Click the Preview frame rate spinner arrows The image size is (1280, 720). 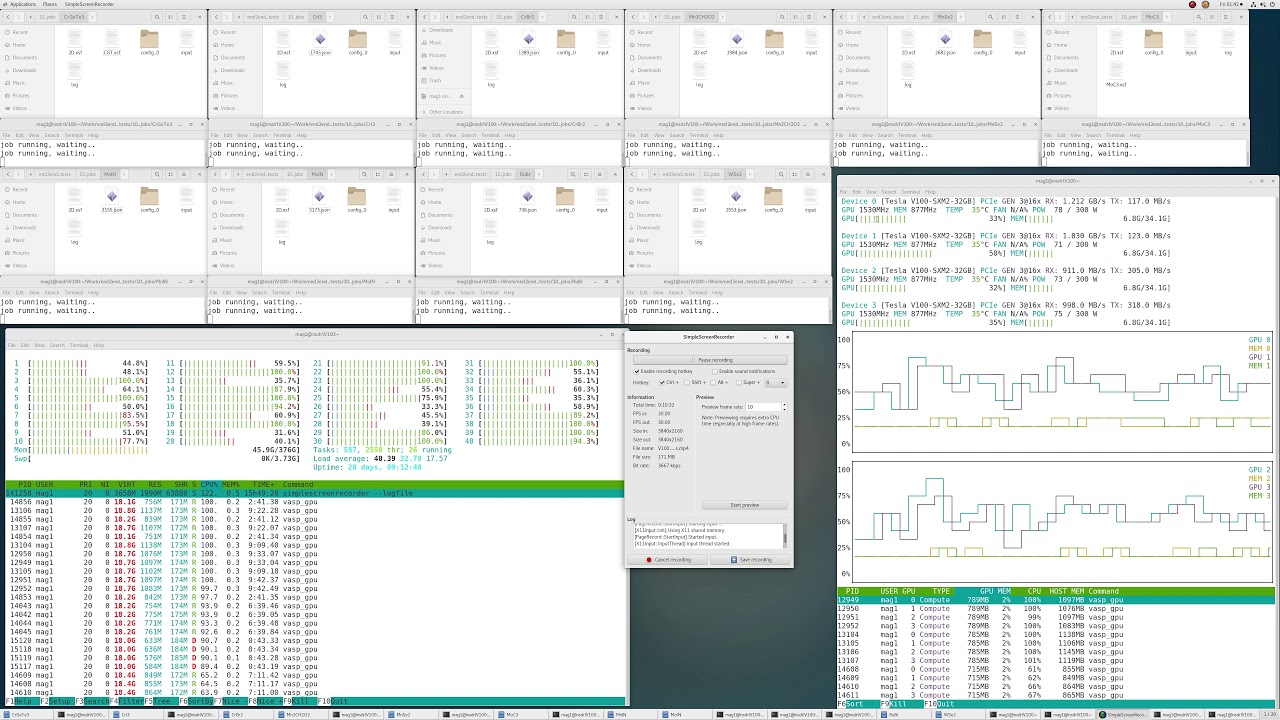click(x=784, y=407)
